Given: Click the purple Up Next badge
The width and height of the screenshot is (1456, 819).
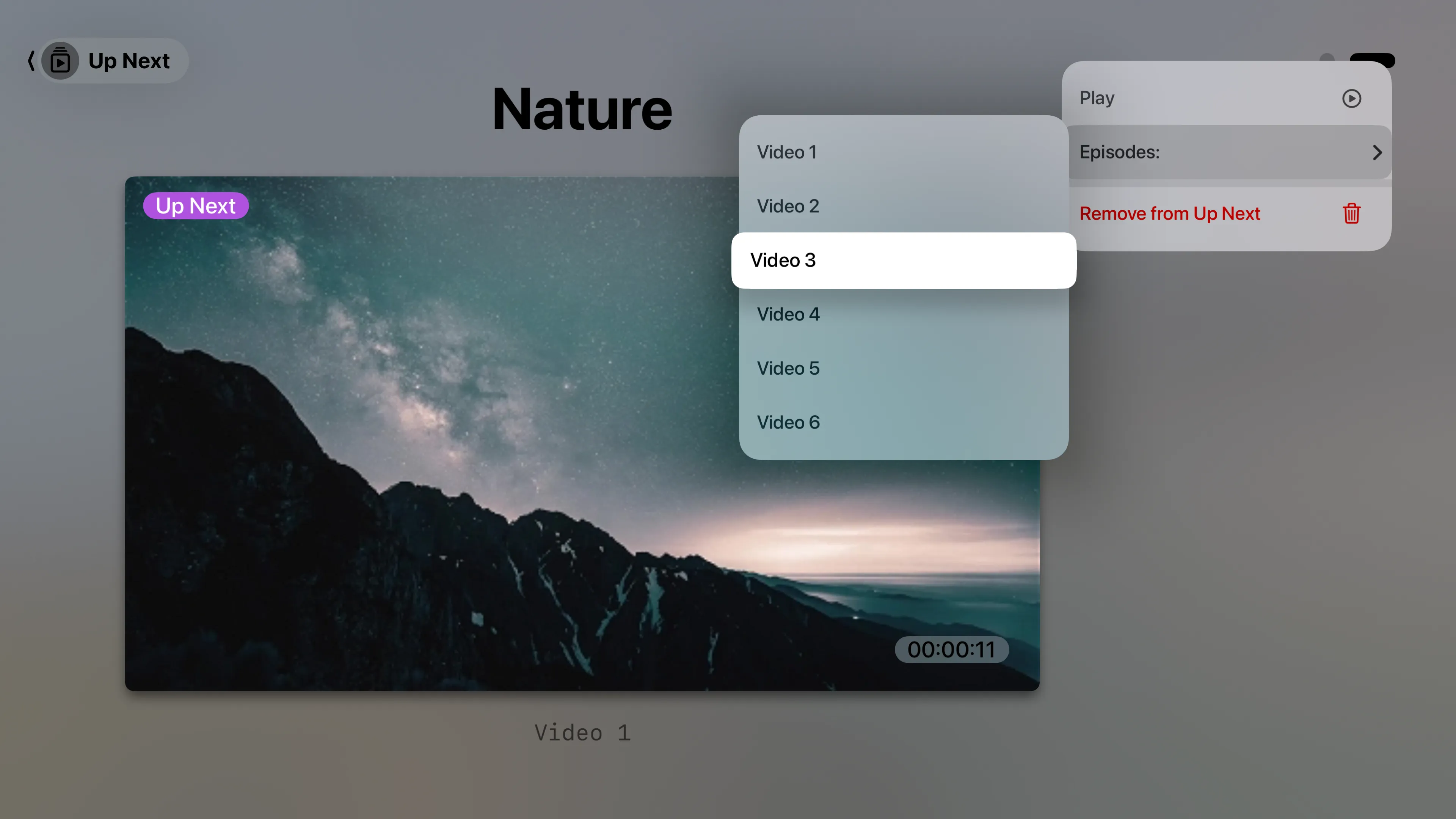Looking at the screenshot, I should pyautogui.click(x=196, y=206).
